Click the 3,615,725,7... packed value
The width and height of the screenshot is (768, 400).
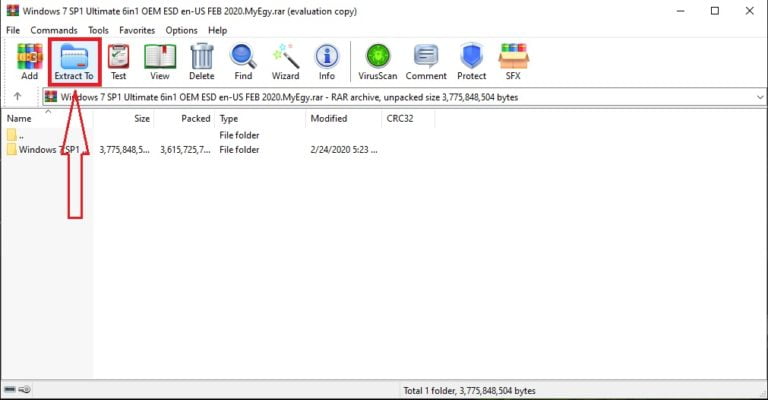185,150
